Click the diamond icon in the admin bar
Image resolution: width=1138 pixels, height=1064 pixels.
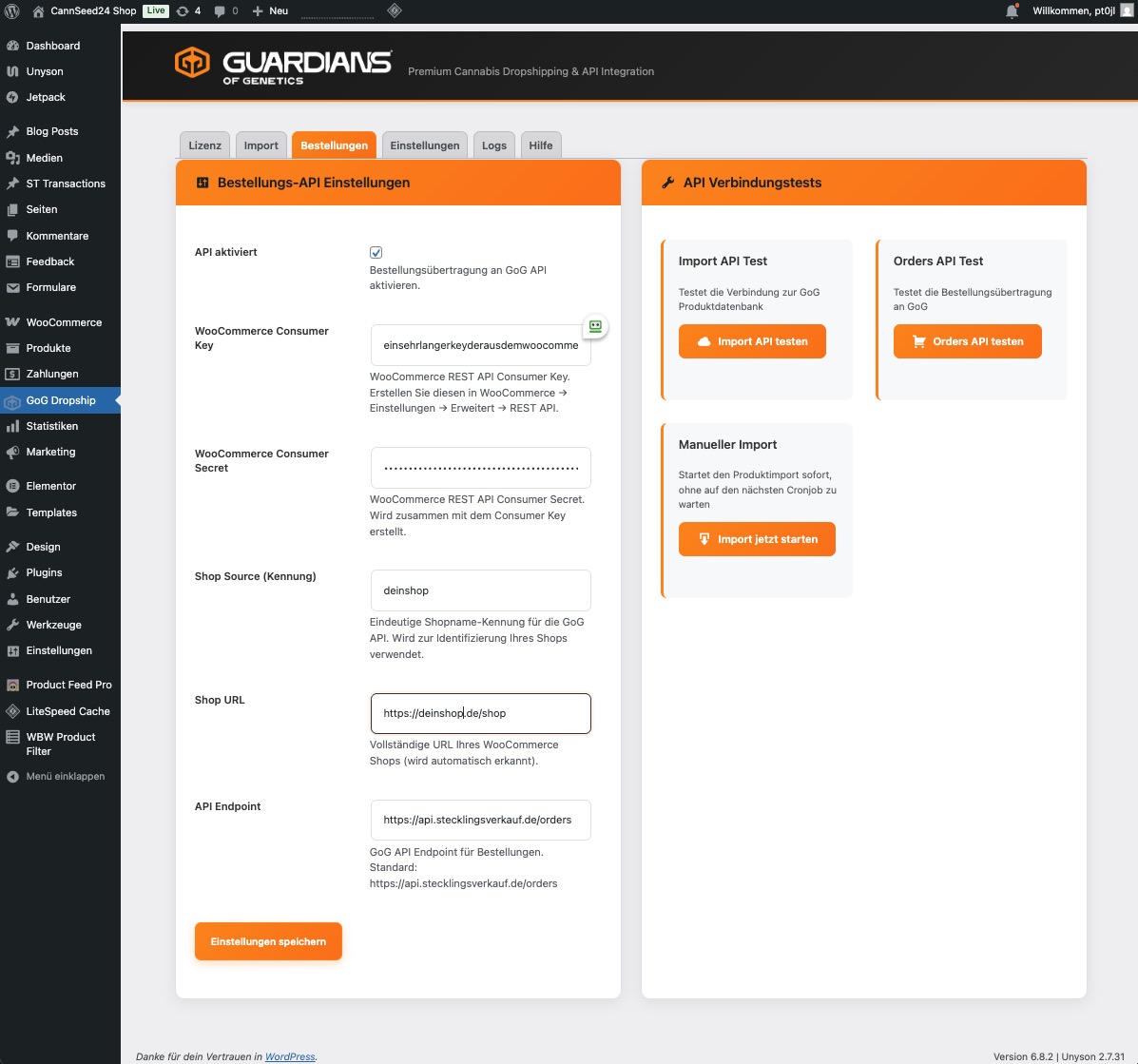click(x=395, y=11)
